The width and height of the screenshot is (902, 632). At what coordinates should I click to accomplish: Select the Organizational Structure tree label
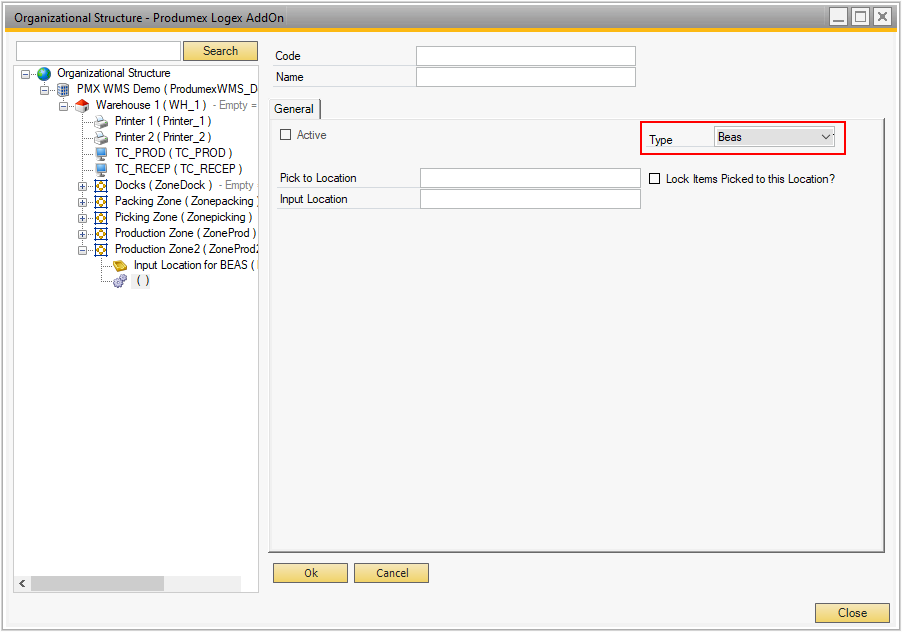click(114, 73)
